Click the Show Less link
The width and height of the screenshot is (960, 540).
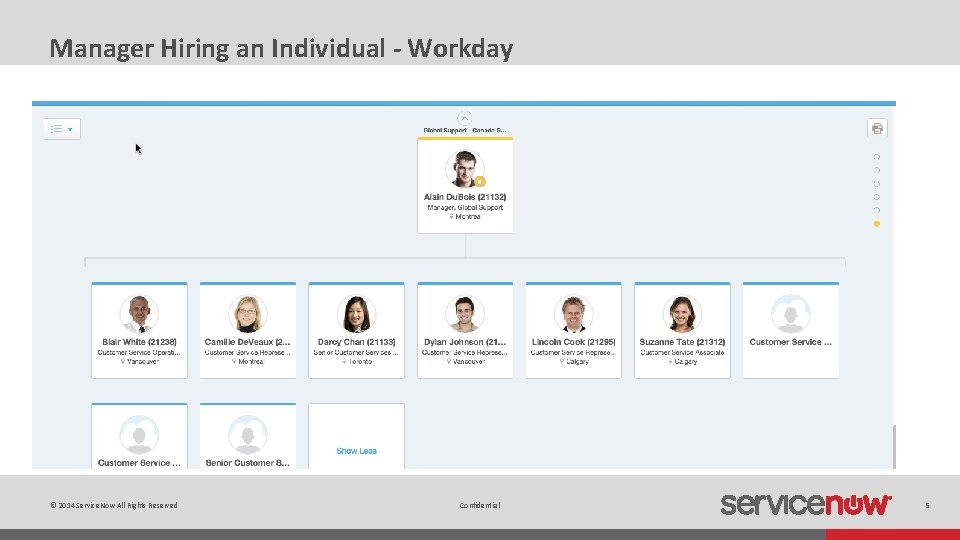(356, 451)
